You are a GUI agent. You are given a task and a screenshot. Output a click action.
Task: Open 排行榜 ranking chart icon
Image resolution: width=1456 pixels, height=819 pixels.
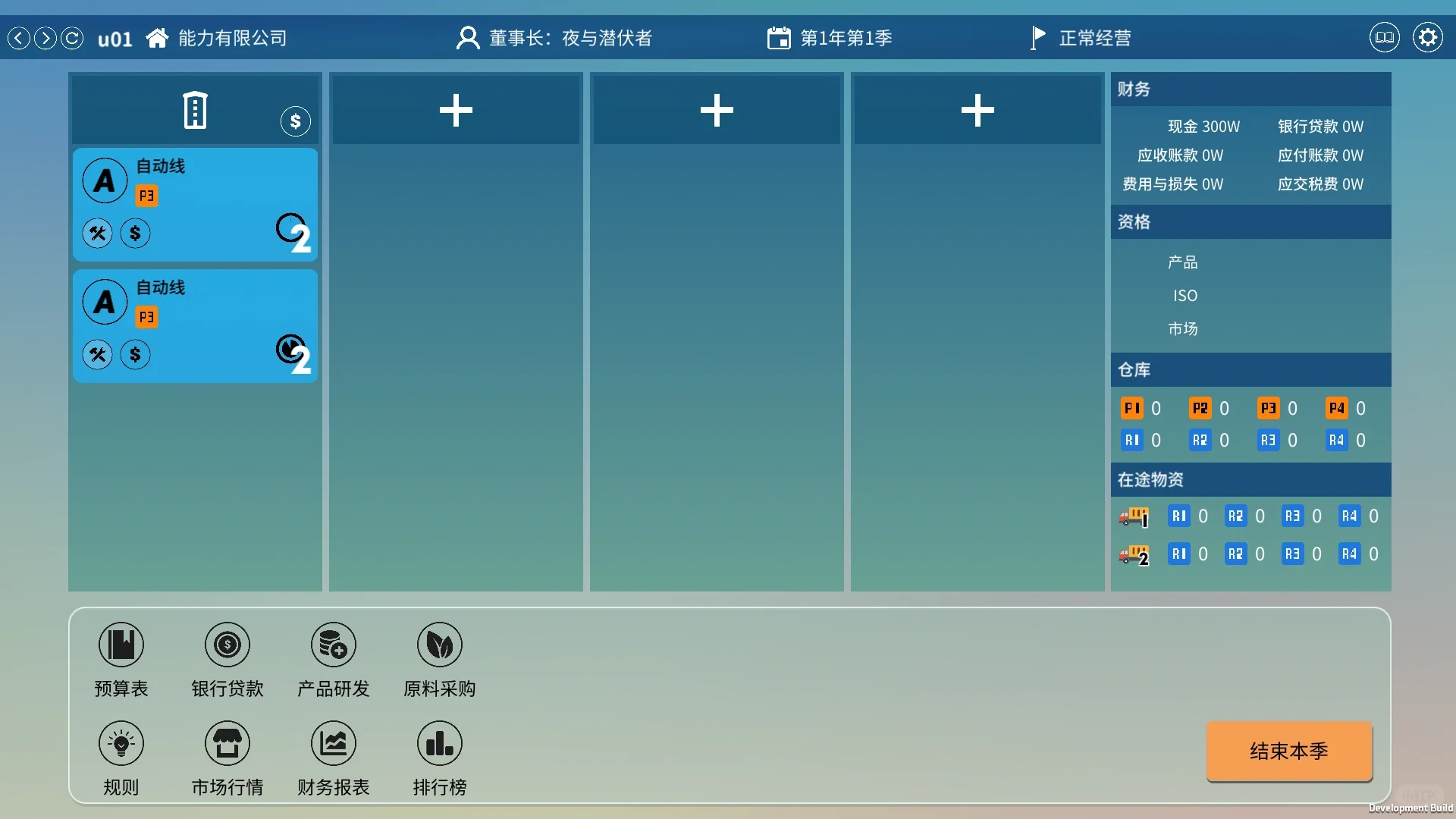tap(439, 744)
